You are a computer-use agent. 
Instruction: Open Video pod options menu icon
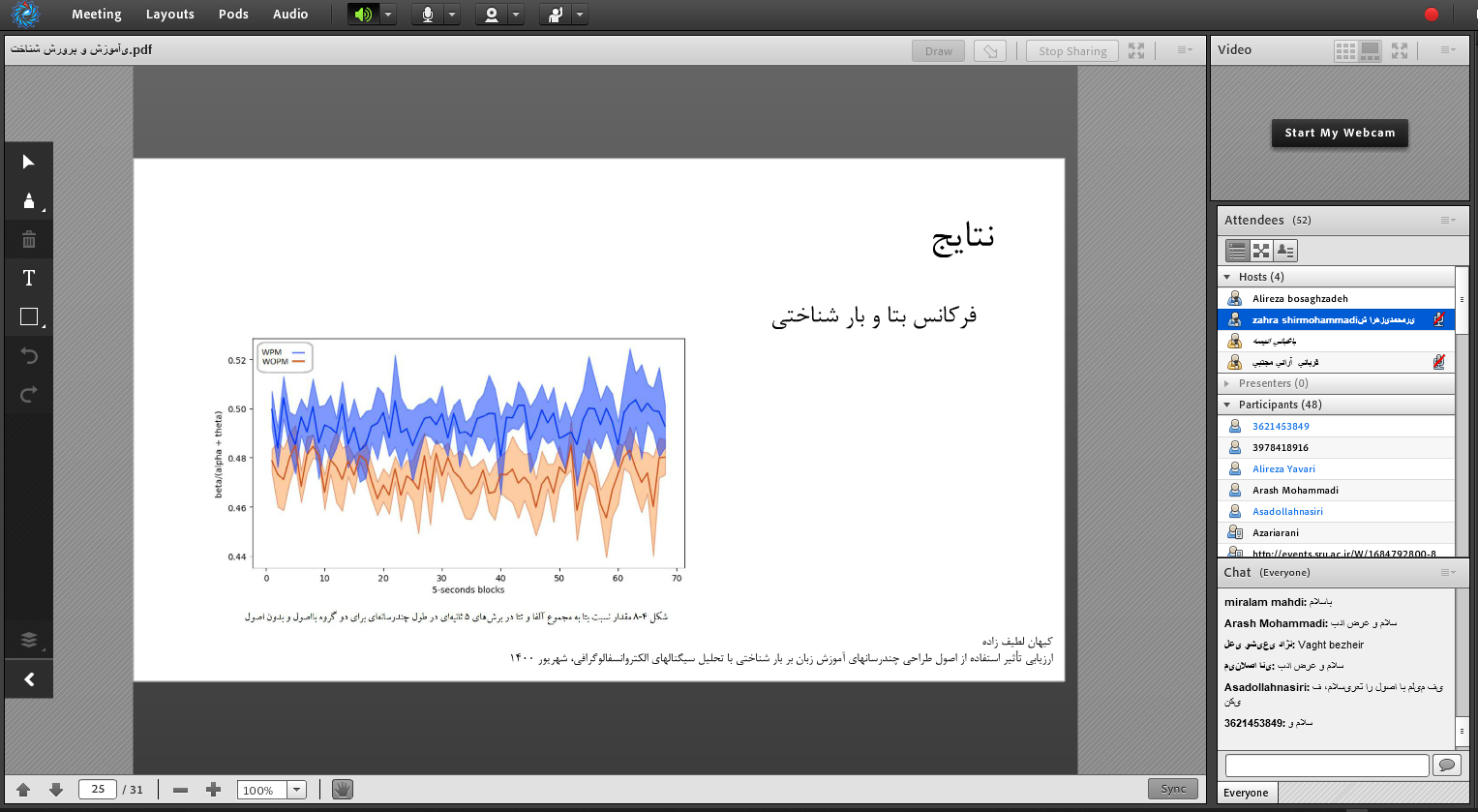pos(1448,50)
